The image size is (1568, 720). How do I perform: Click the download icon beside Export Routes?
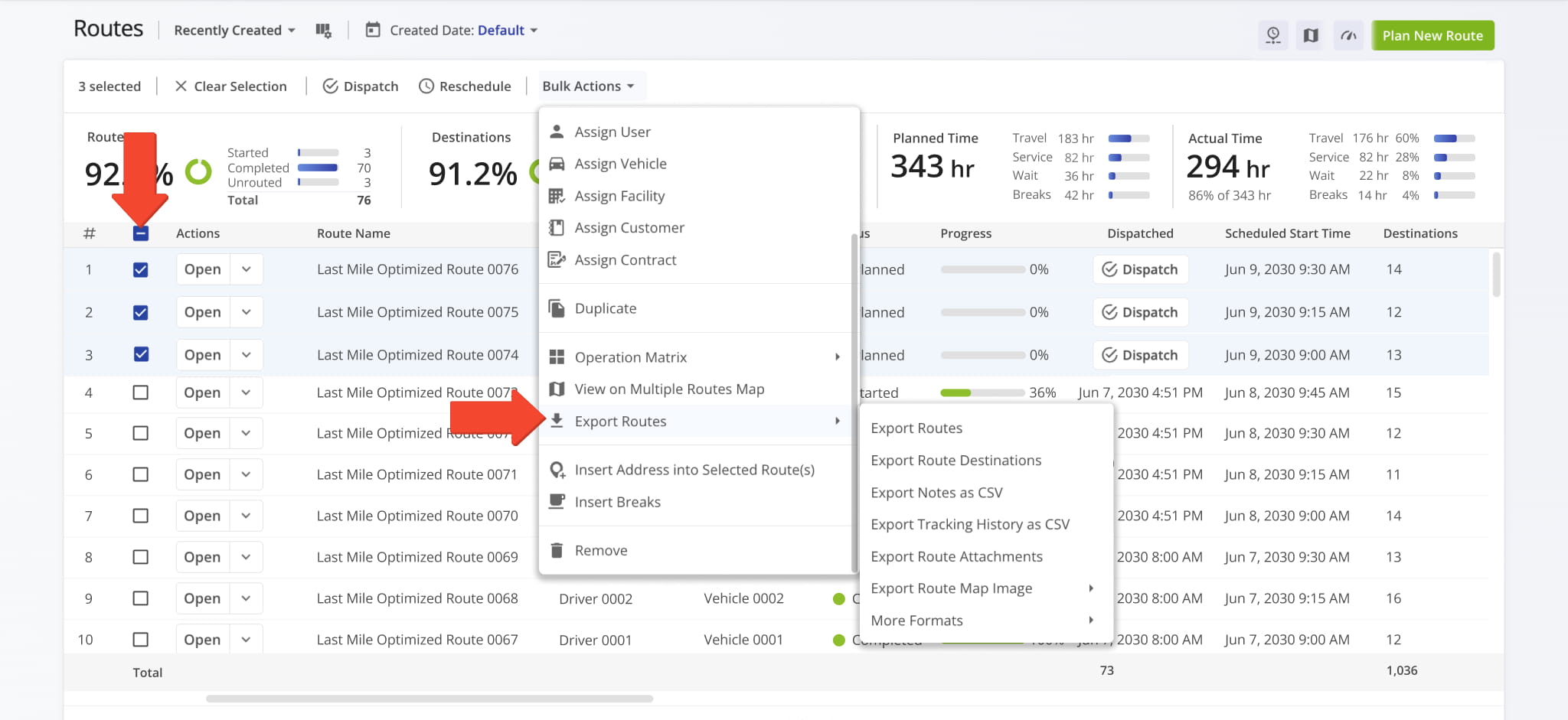557,421
